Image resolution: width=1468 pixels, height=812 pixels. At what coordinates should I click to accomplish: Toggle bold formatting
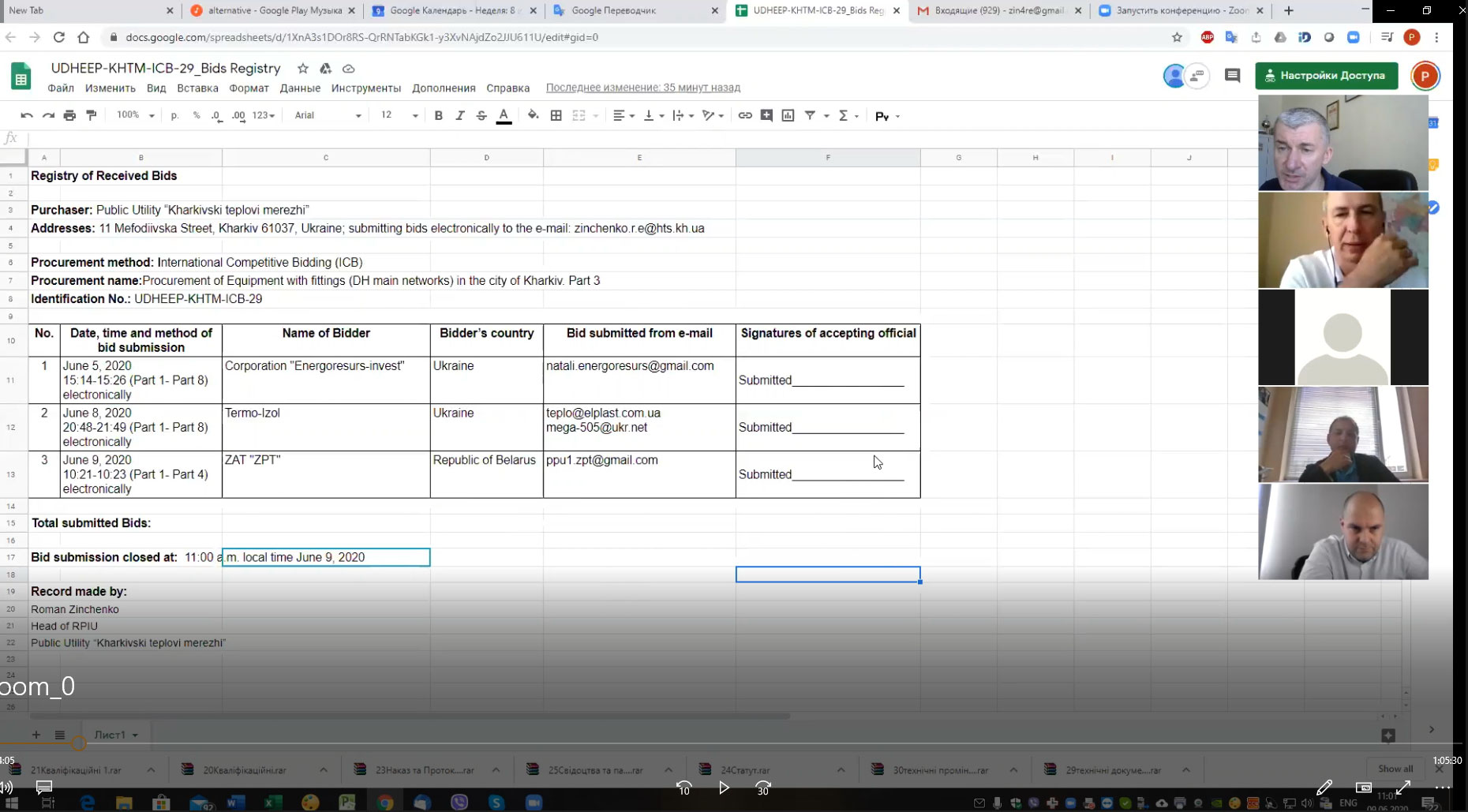(439, 115)
